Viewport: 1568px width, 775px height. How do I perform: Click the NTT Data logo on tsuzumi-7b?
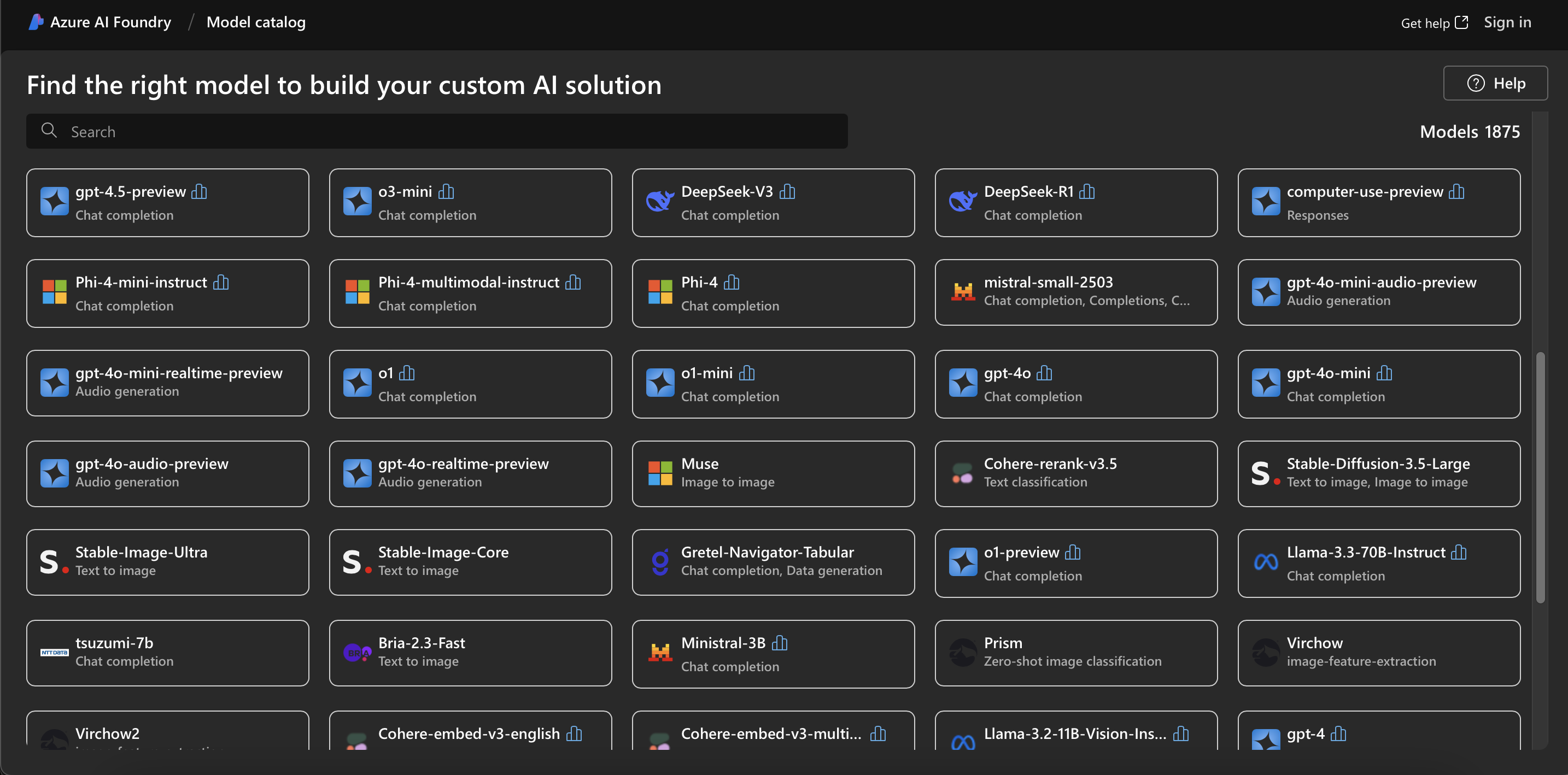(54, 652)
